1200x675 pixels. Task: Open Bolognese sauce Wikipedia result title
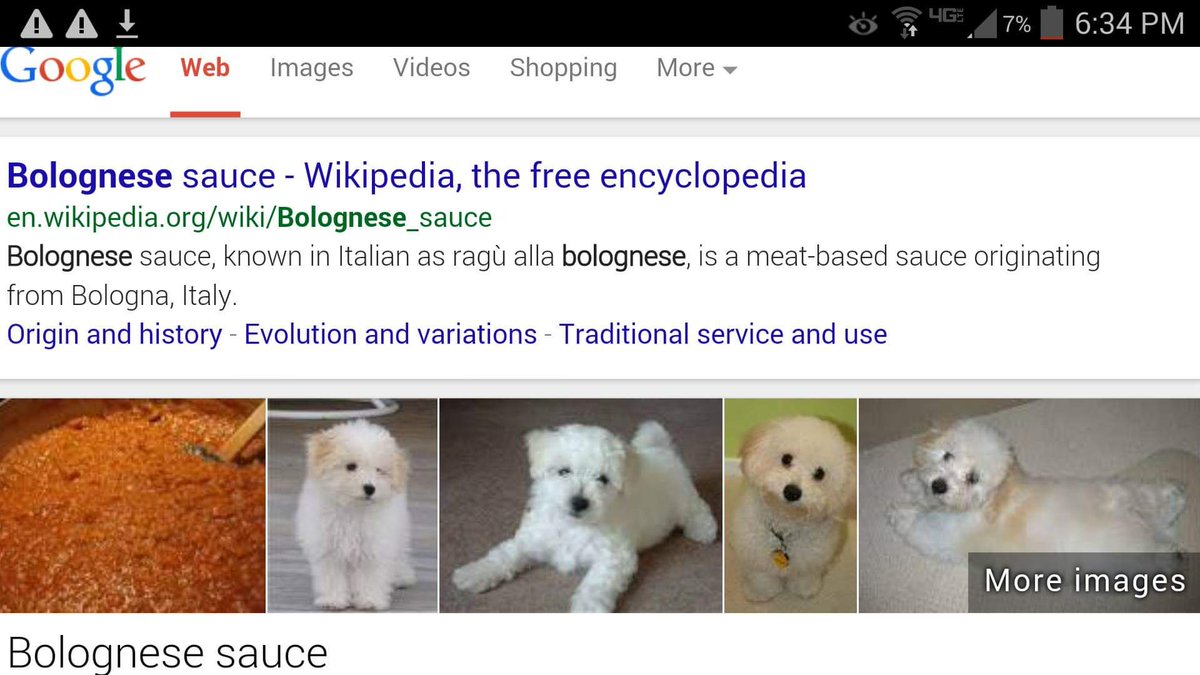[406, 176]
